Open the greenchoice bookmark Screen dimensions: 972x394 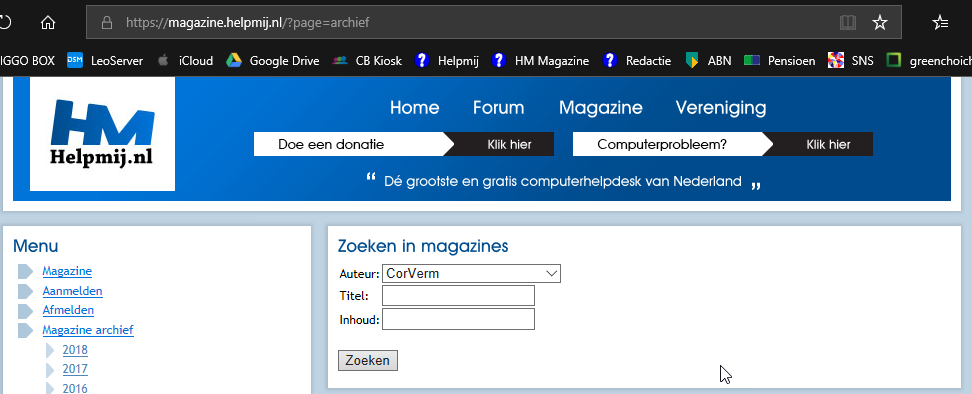pos(929,61)
